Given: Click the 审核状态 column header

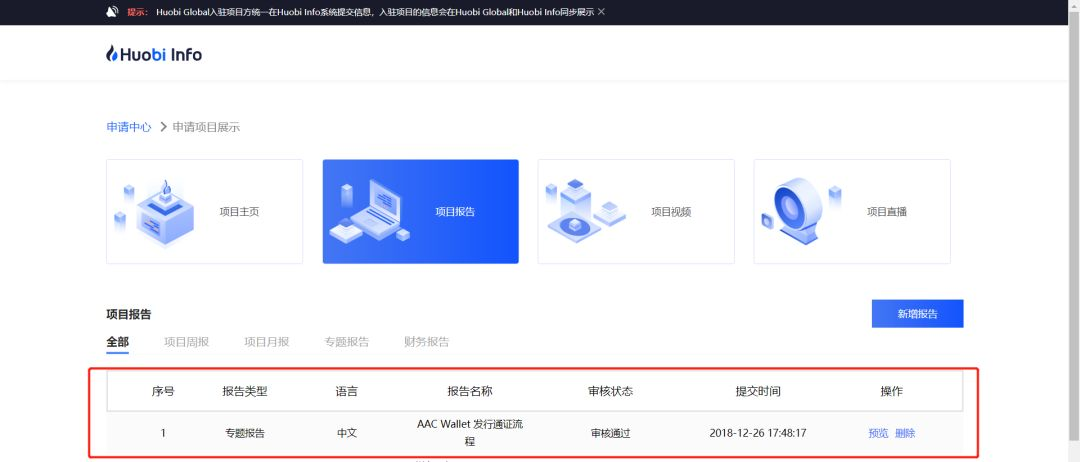Looking at the screenshot, I should point(610,392).
